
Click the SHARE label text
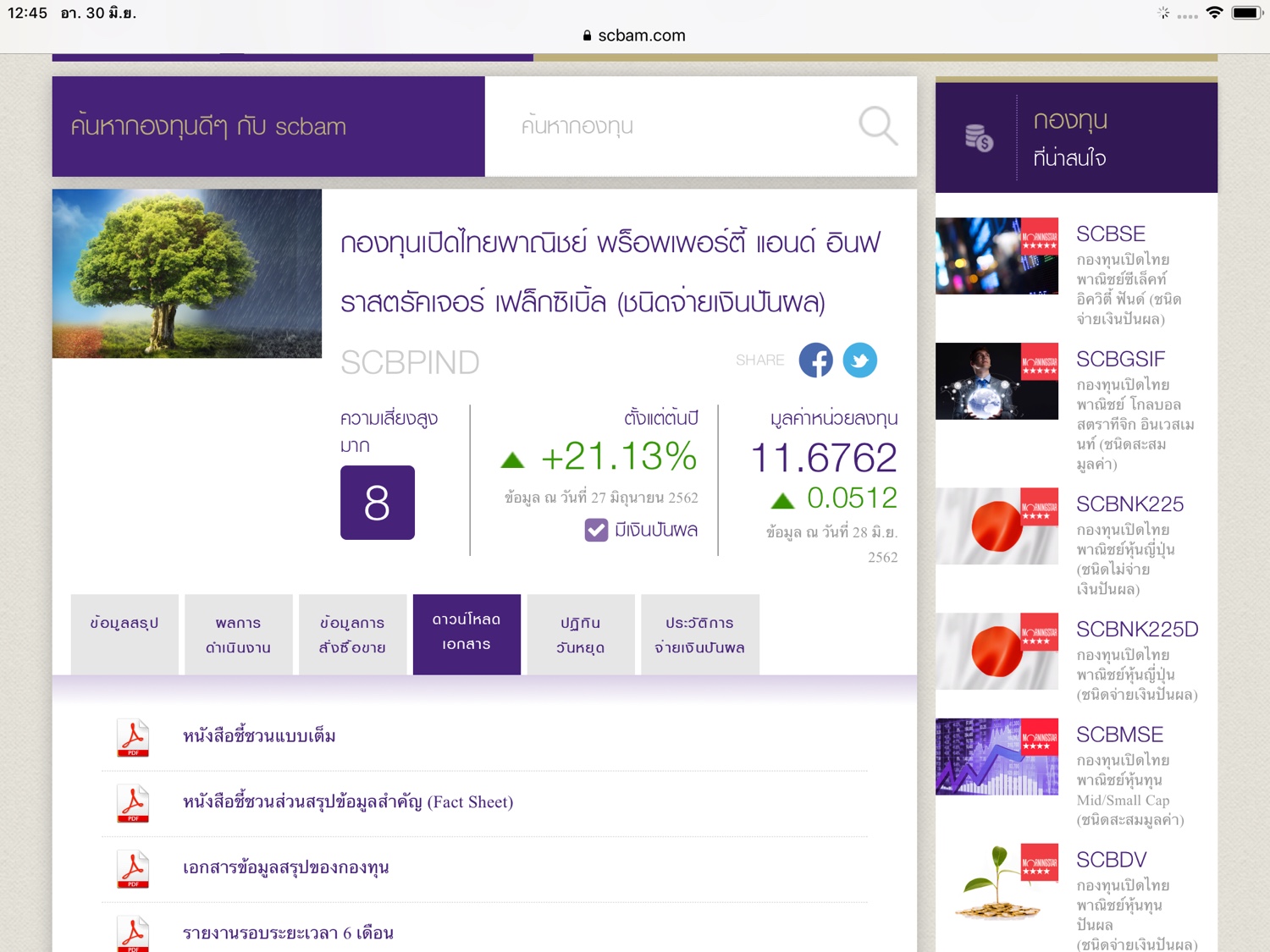760,360
